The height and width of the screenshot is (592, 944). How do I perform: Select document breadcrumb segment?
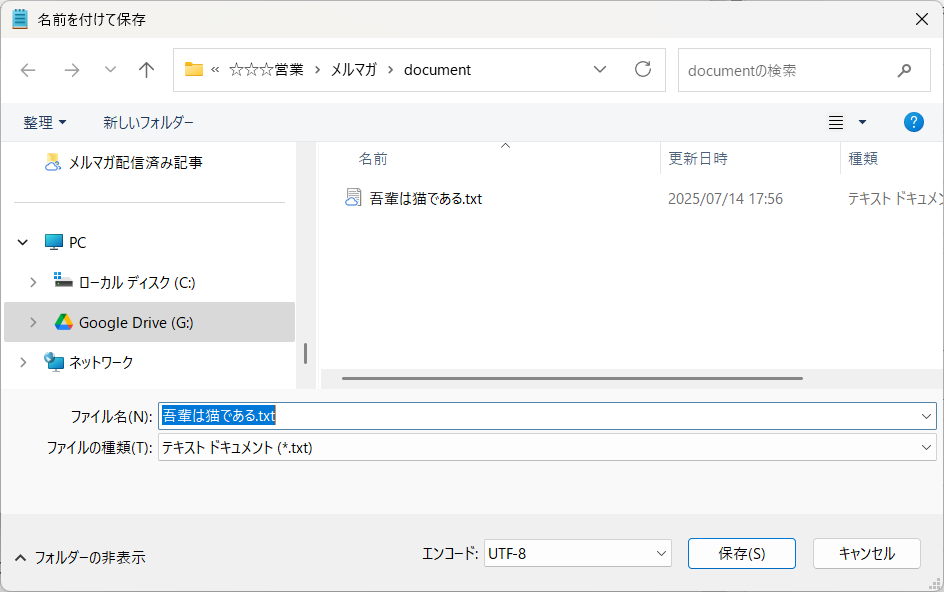[x=437, y=70]
